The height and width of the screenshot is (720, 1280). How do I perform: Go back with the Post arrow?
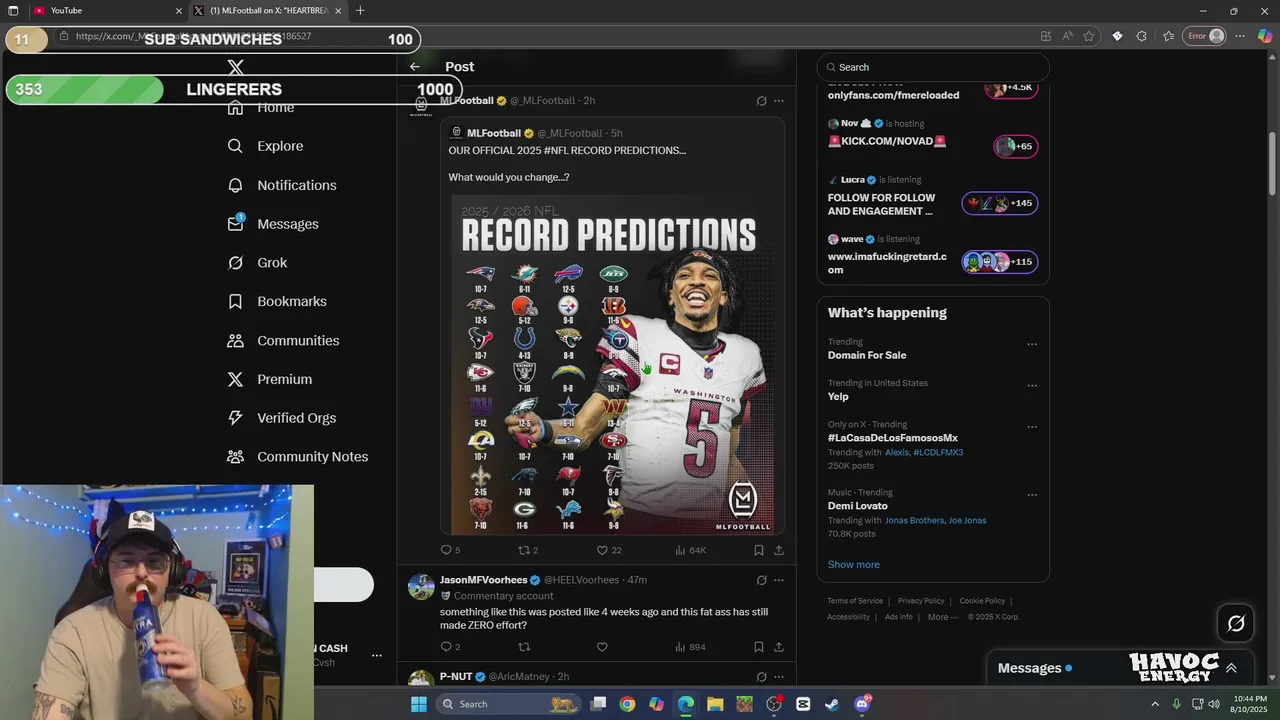415,67
